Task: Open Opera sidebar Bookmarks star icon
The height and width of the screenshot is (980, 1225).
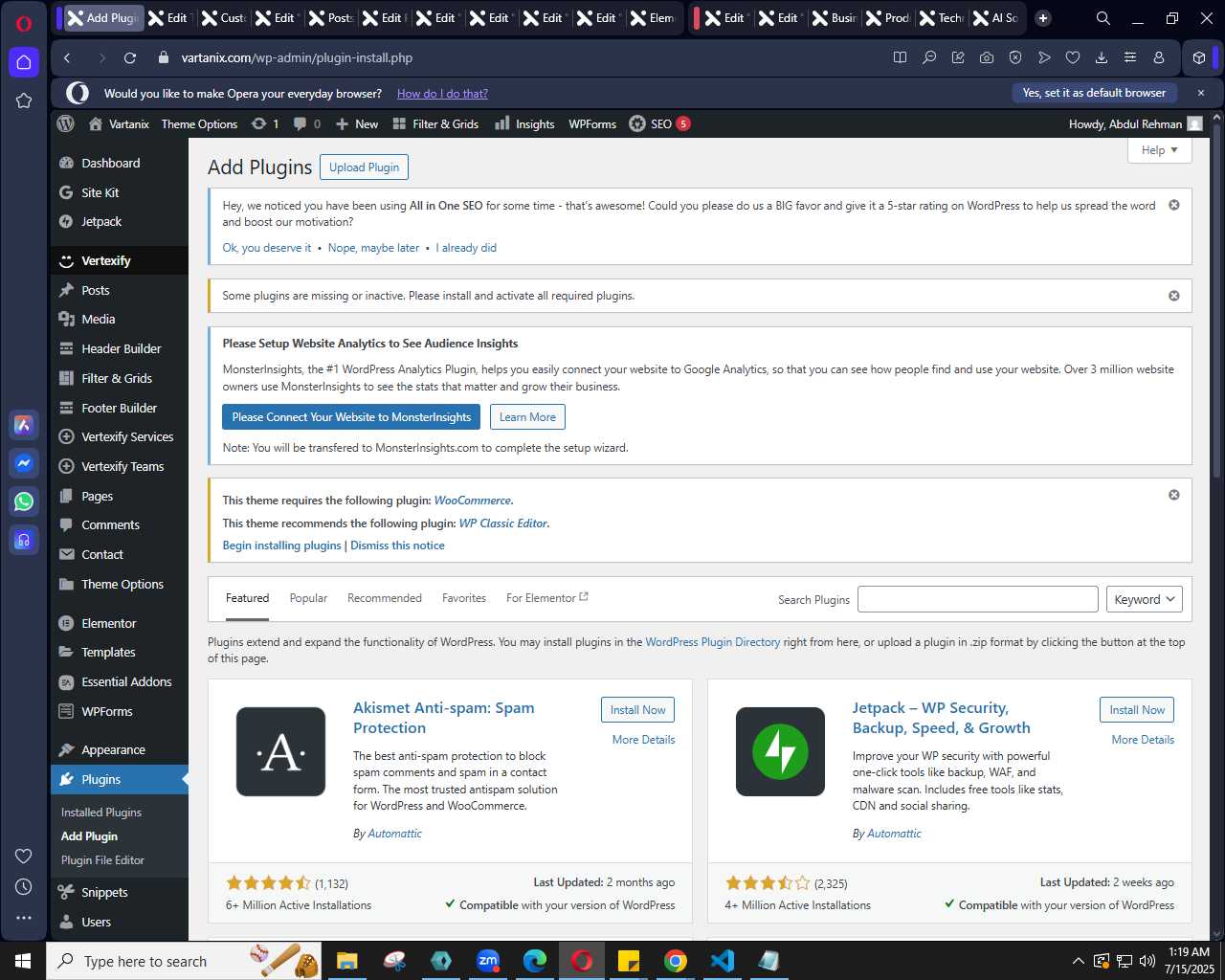Action: tap(24, 100)
